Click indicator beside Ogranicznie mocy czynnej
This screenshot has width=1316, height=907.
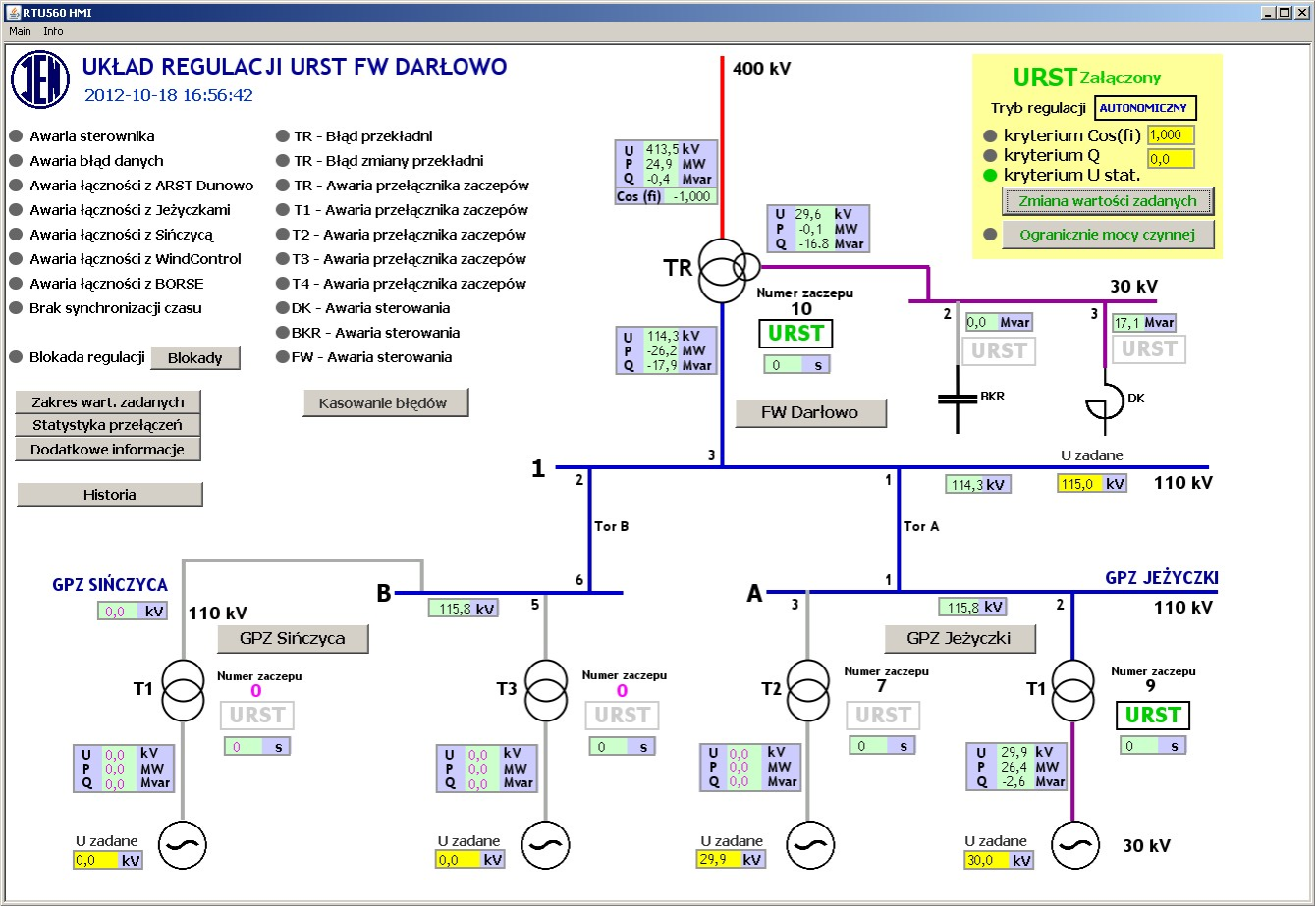click(990, 235)
